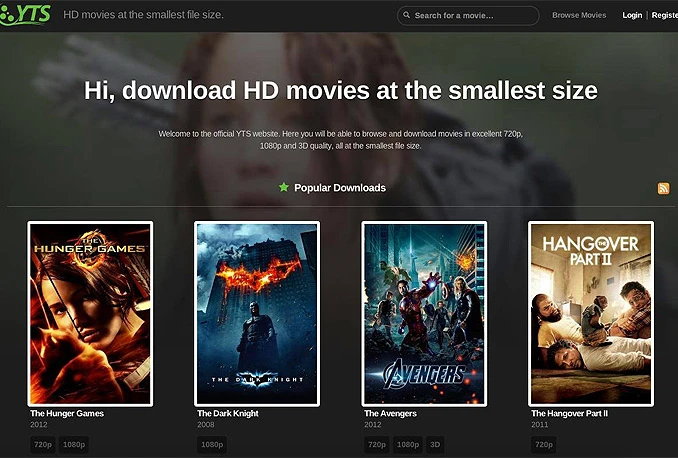This screenshot has width=678, height=458.
Task: Open The Hunger Games poster
Action: pyautogui.click(x=90, y=314)
